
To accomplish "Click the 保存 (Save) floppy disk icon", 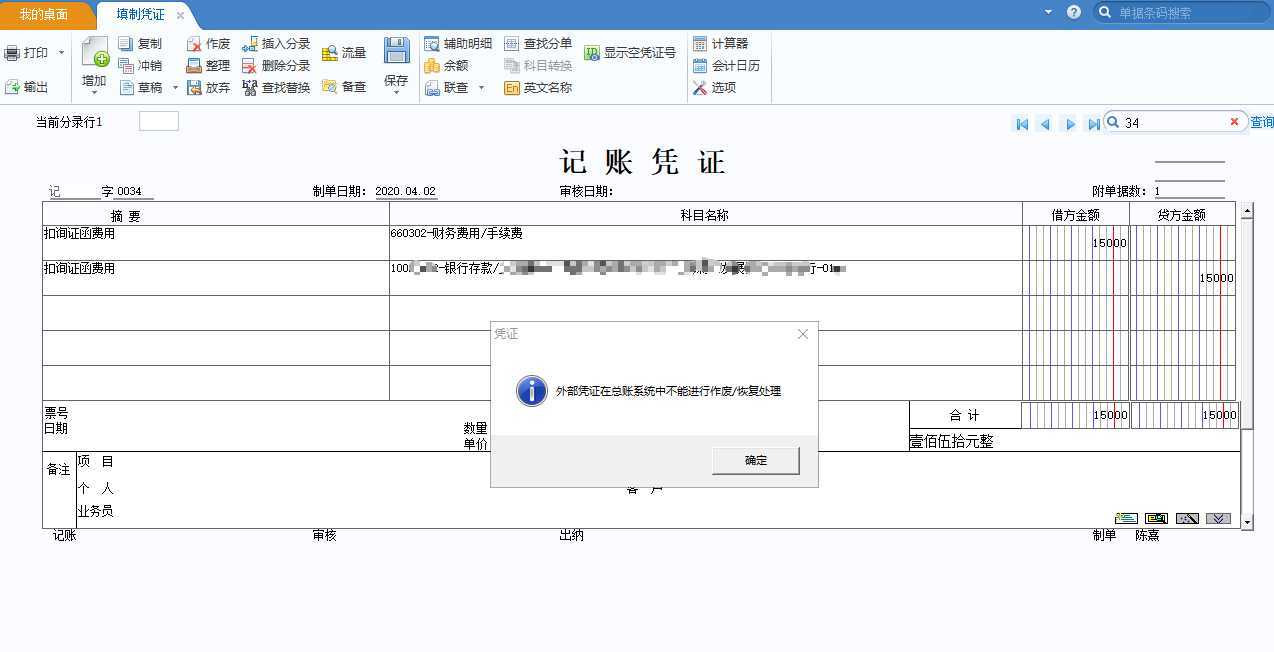I will (396, 52).
